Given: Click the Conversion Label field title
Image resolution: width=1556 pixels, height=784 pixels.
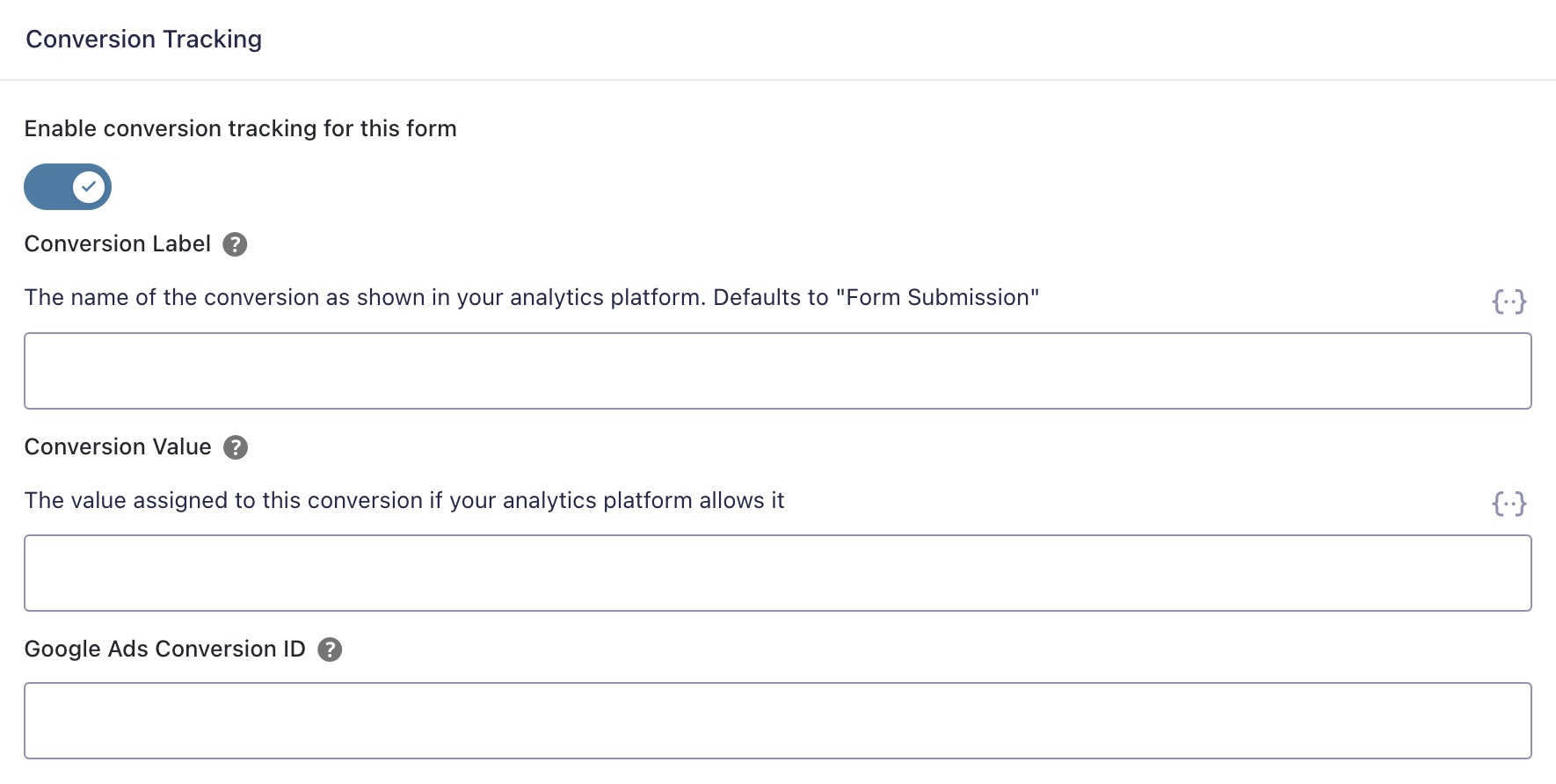Looking at the screenshot, I should point(118,244).
